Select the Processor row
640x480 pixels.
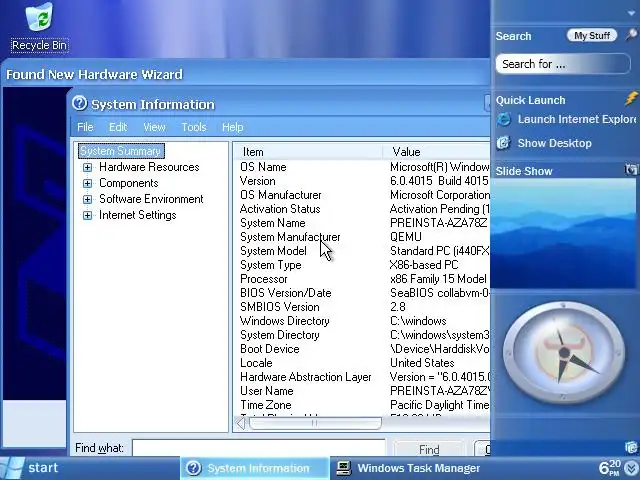pos(364,279)
